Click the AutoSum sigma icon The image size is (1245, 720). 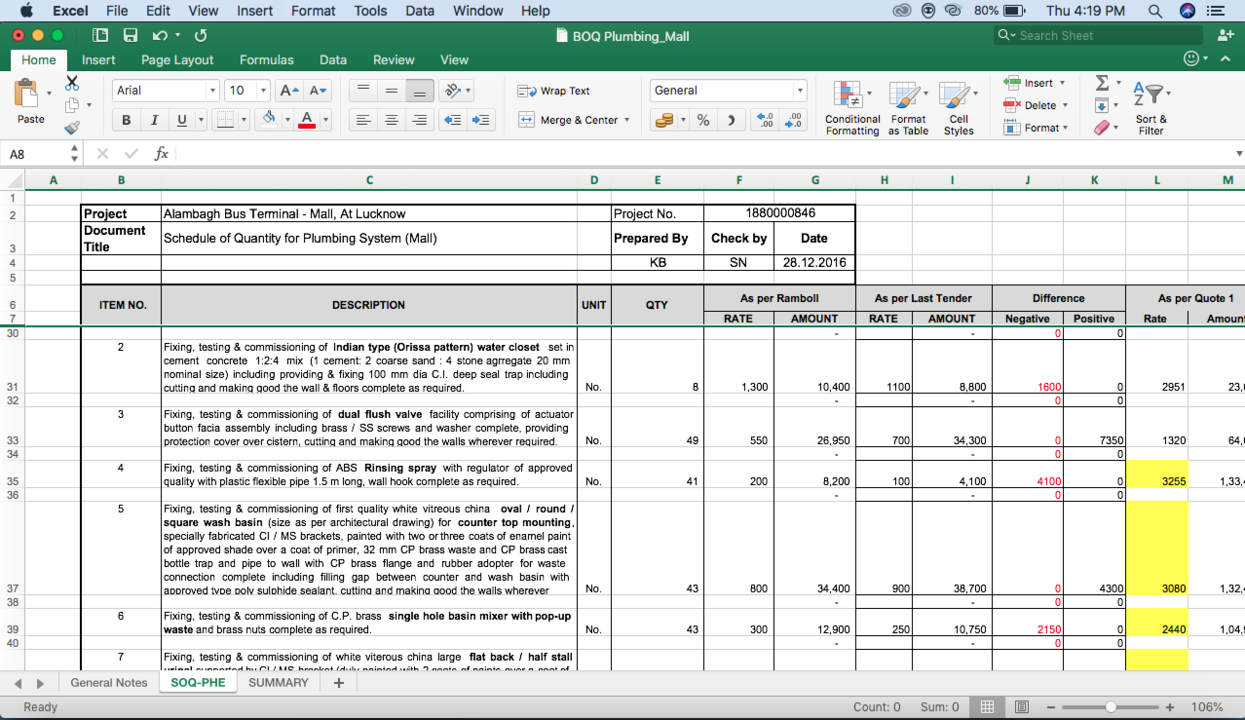pos(1101,83)
